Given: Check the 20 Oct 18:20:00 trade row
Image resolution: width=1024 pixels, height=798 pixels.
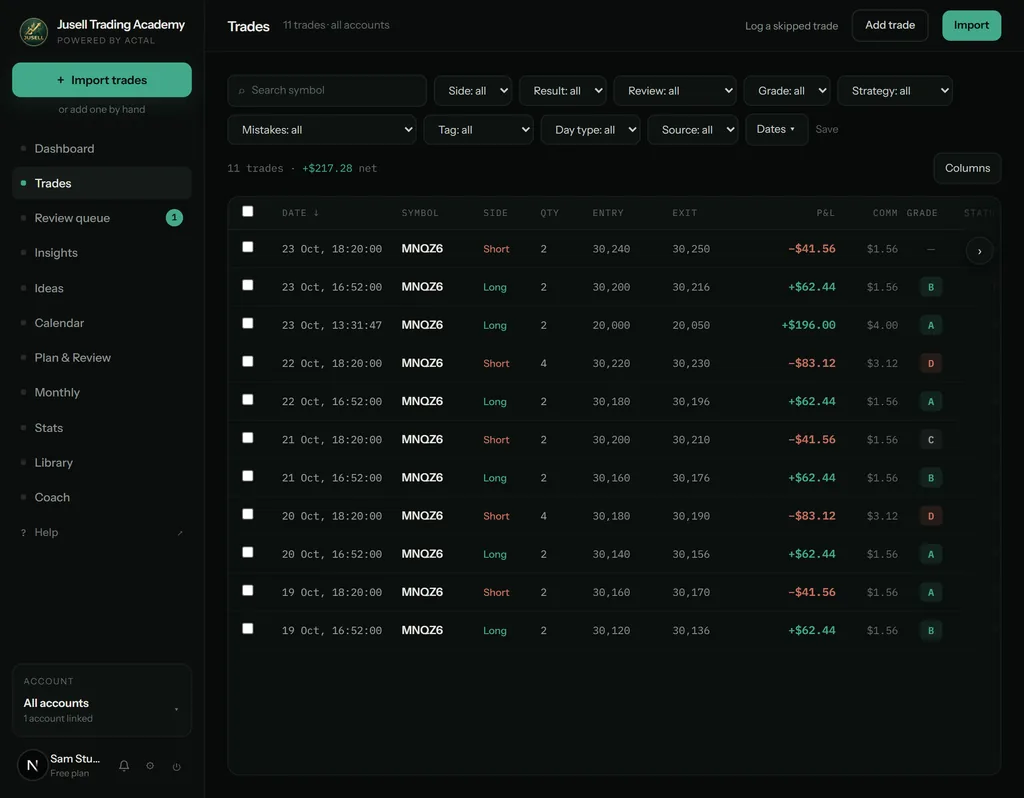Looking at the screenshot, I should point(248,514).
